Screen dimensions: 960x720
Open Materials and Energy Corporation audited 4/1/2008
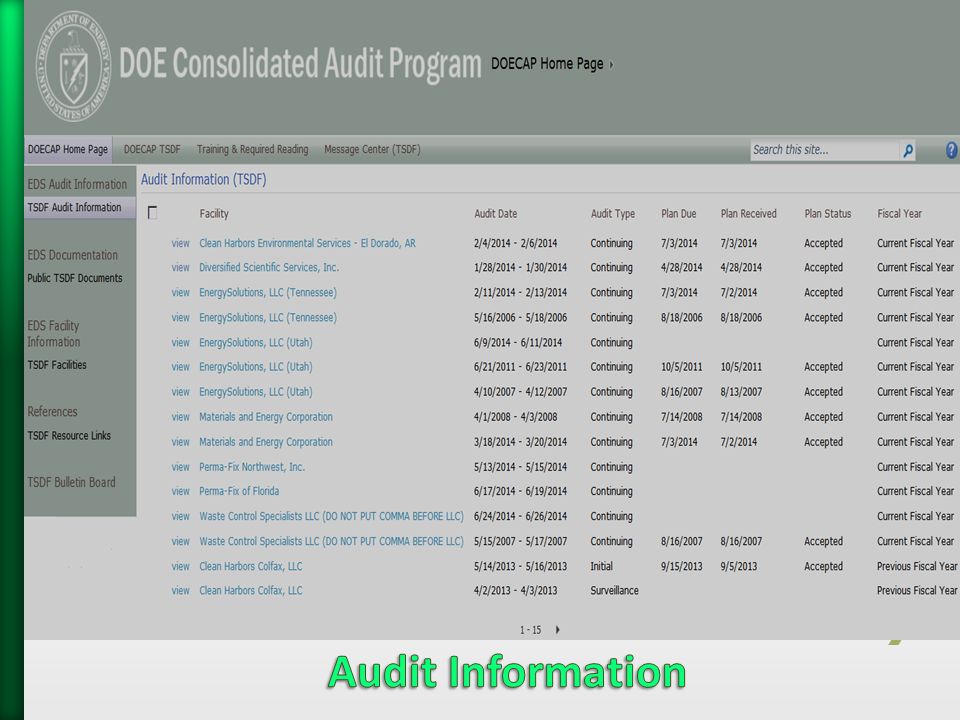pos(266,417)
